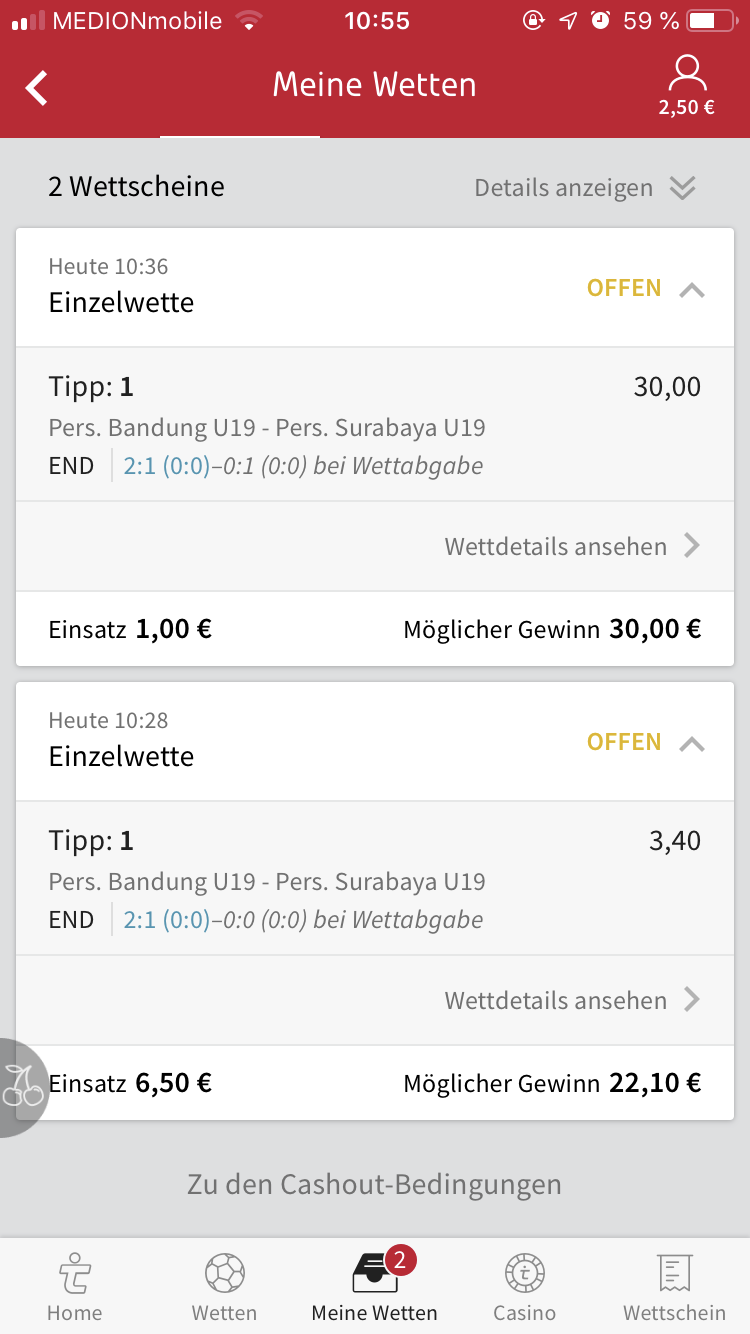
Task: Open the Home tab icon
Action: click(75, 1275)
